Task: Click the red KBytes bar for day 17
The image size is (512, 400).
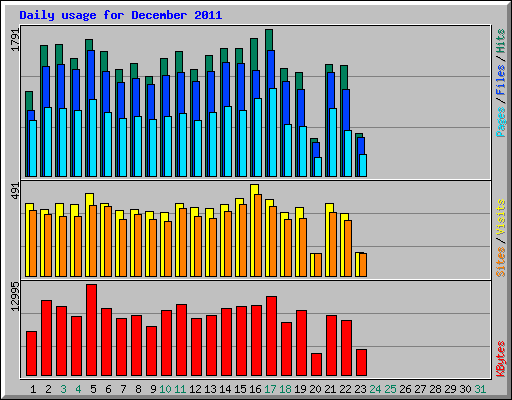Action: point(272,336)
